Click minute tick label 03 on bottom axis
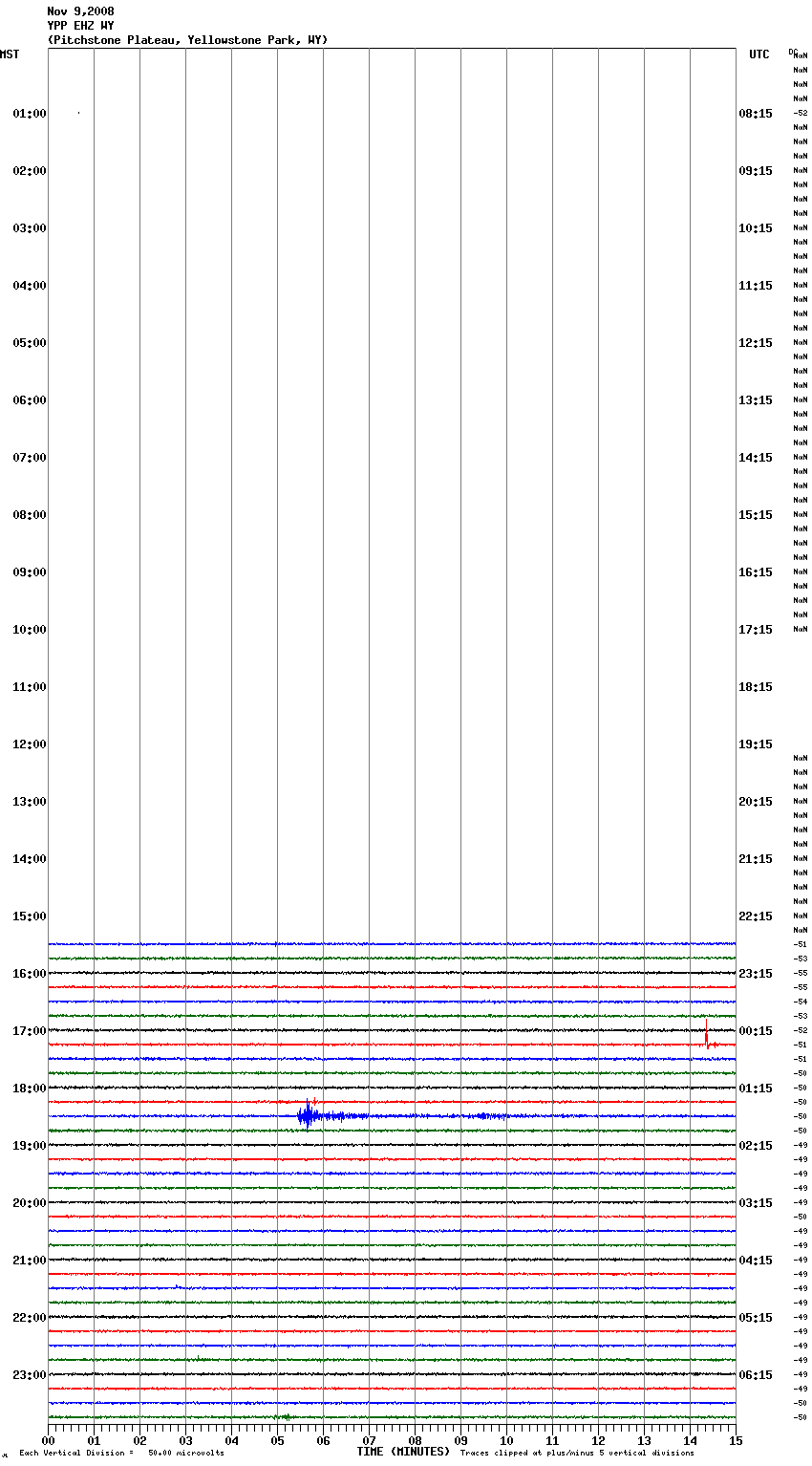Screen dimensions: 812x1466 tap(185, 1440)
